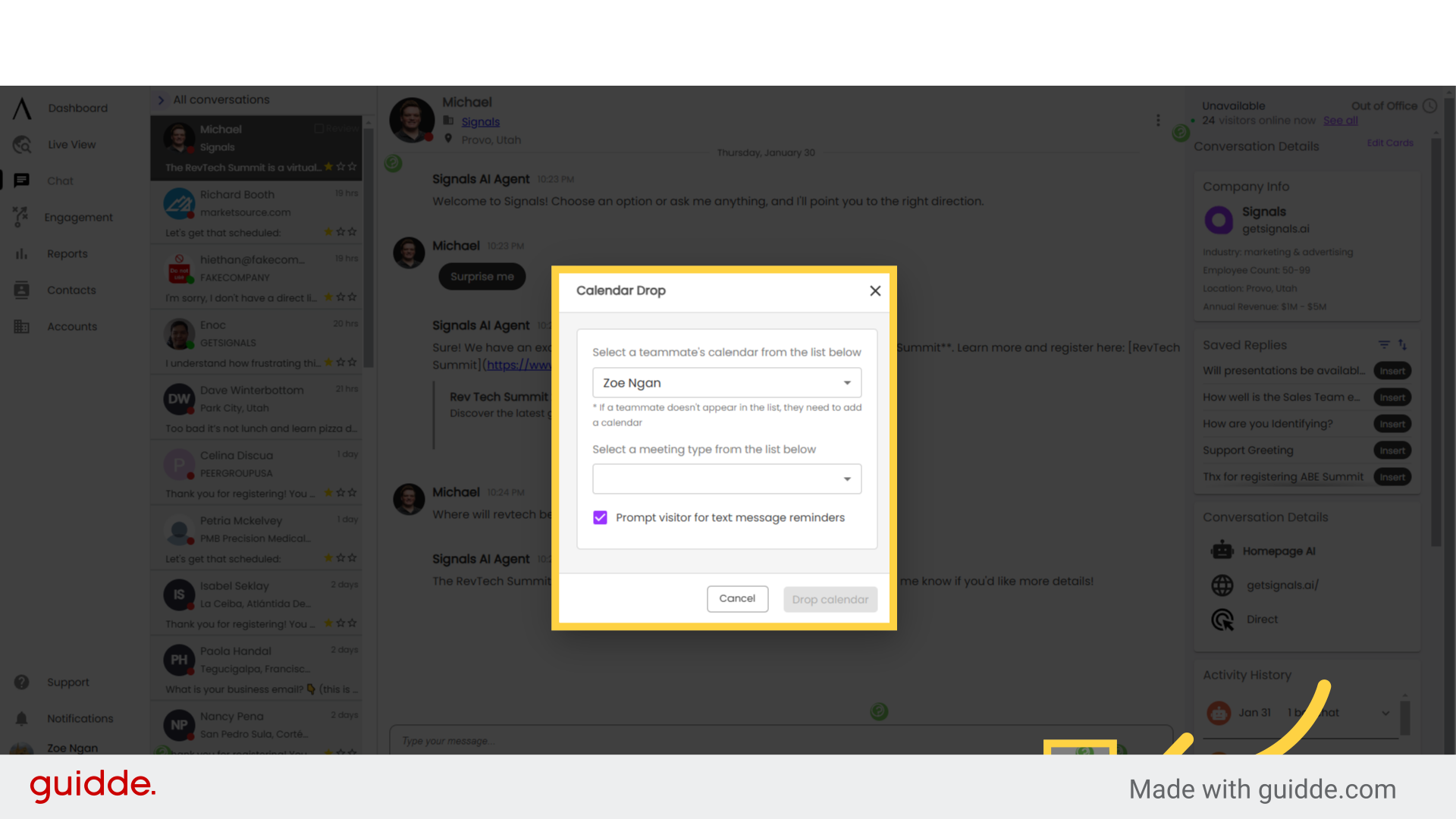
Task: Insert the 'Thx for registering ABE Summit' reply
Action: pos(1392,477)
